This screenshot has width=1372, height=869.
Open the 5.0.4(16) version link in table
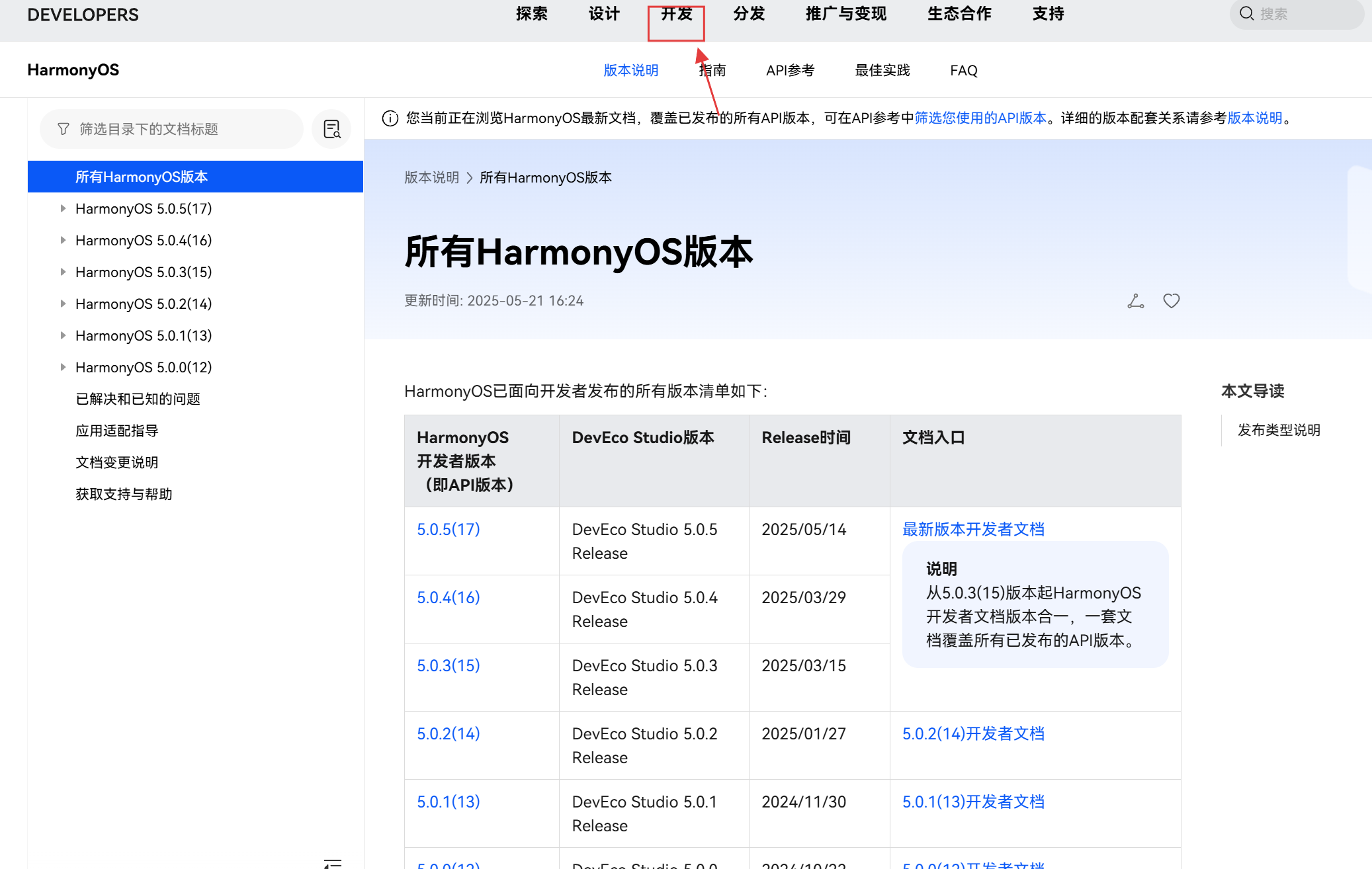(449, 597)
